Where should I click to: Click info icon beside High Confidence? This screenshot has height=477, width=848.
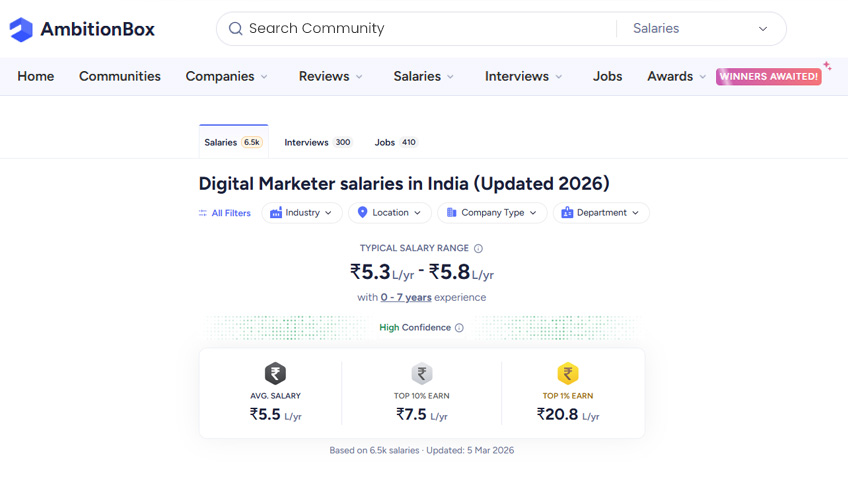coord(459,328)
